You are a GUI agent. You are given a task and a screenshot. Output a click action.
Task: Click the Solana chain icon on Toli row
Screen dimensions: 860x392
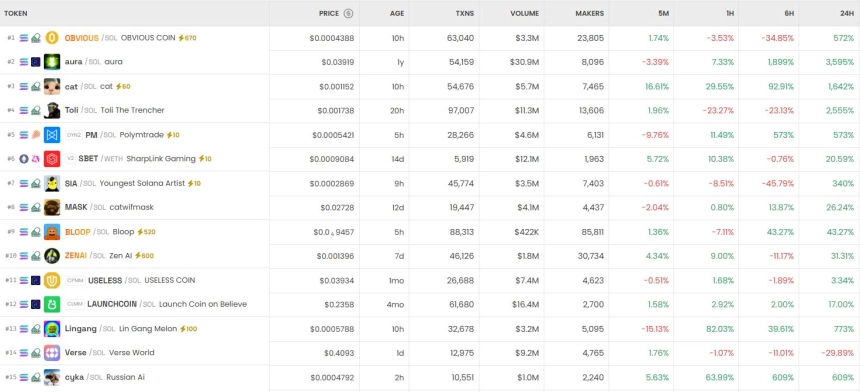(x=24, y=110)
